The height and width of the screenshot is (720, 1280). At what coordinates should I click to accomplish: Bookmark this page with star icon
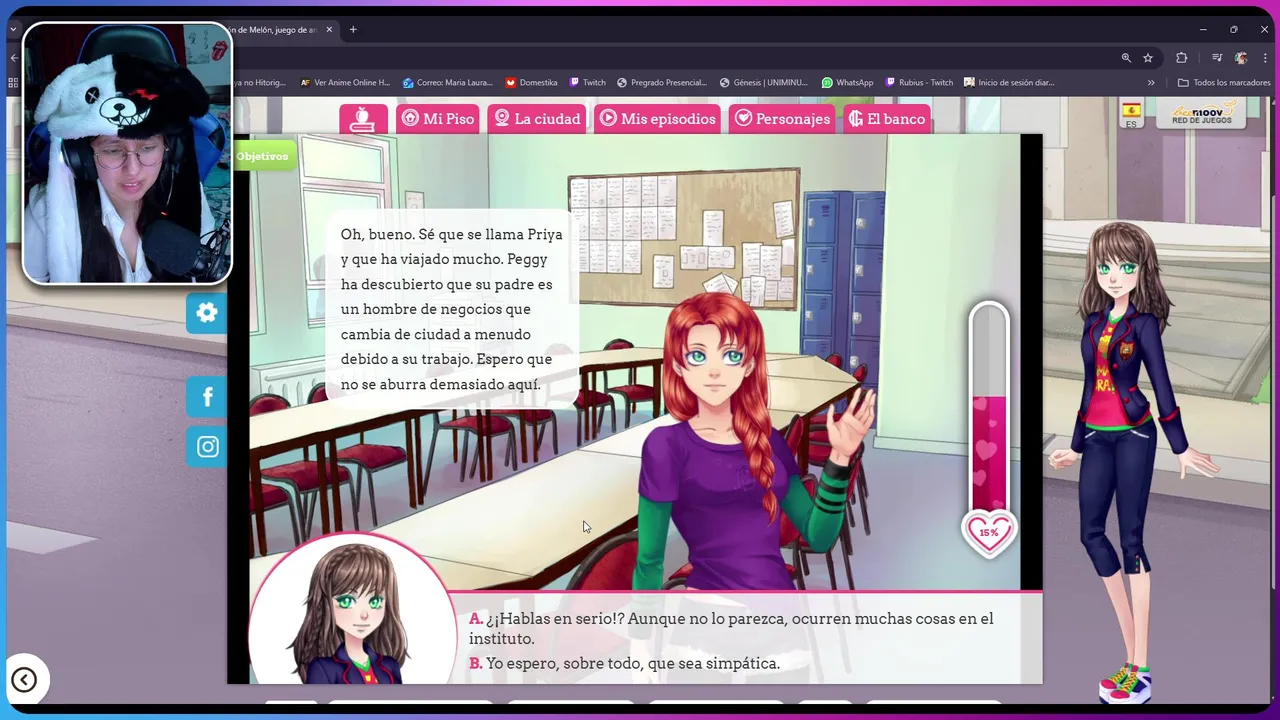pyautogui.click(x=1148, y=58)
